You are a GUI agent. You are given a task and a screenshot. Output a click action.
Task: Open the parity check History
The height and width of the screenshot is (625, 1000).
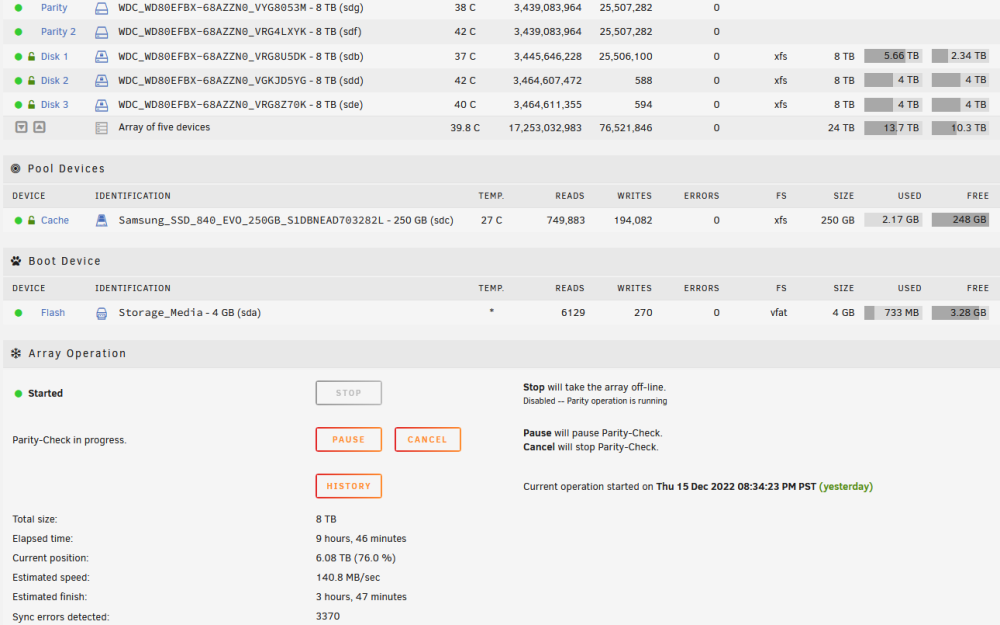349,487
